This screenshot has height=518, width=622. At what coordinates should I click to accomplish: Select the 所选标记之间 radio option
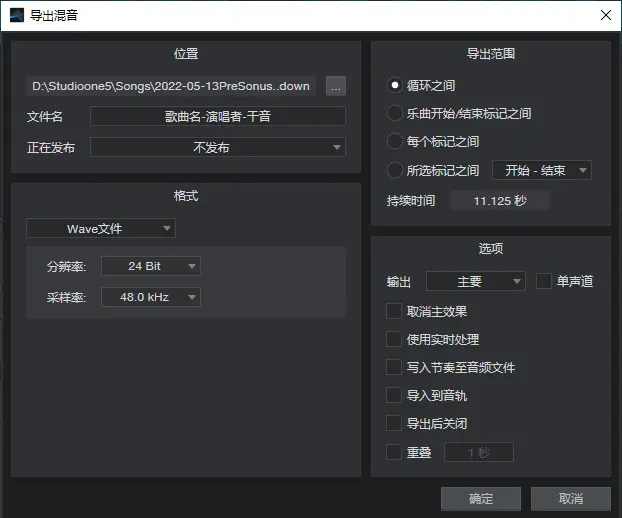point(395,170)
